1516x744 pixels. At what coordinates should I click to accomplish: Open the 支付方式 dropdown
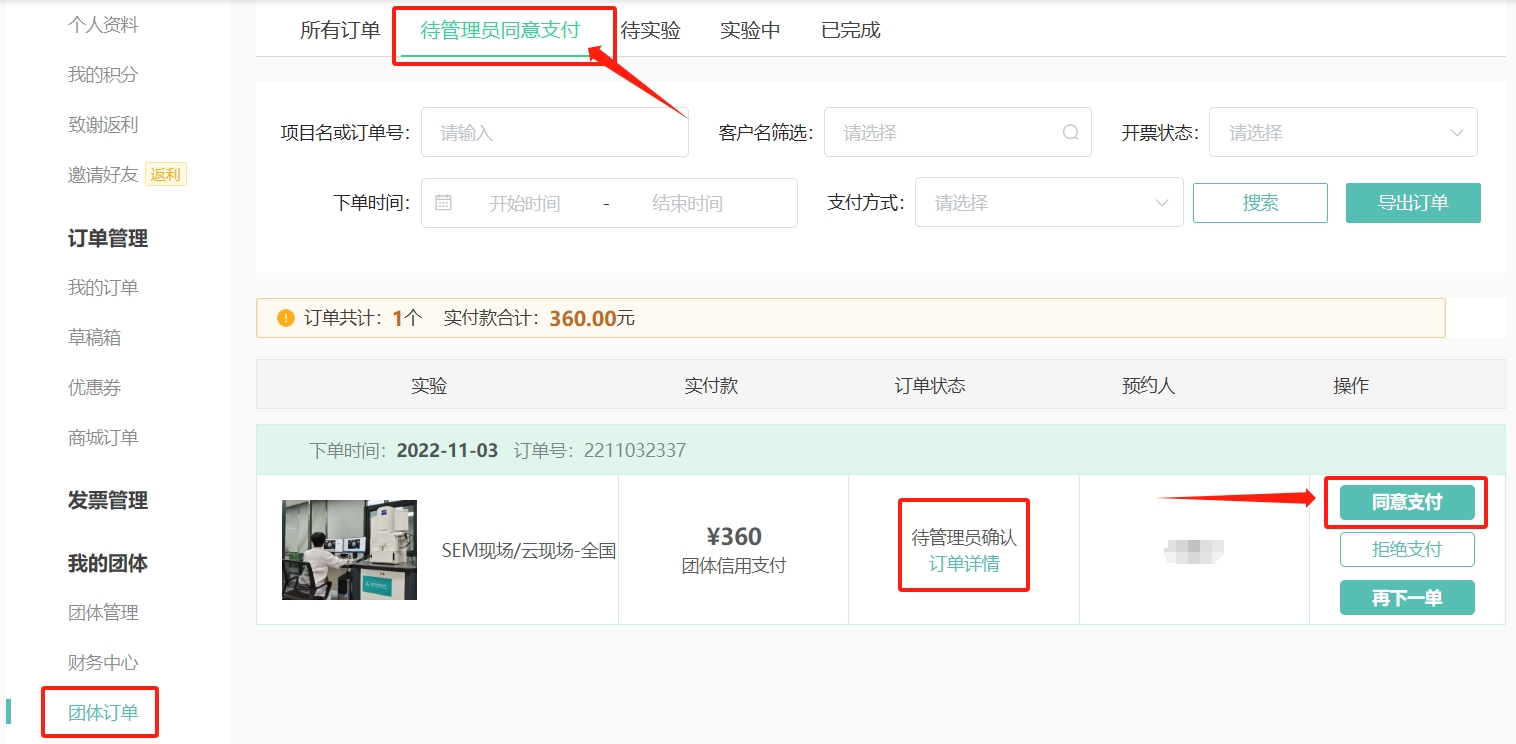click(x=1048, y=202)
